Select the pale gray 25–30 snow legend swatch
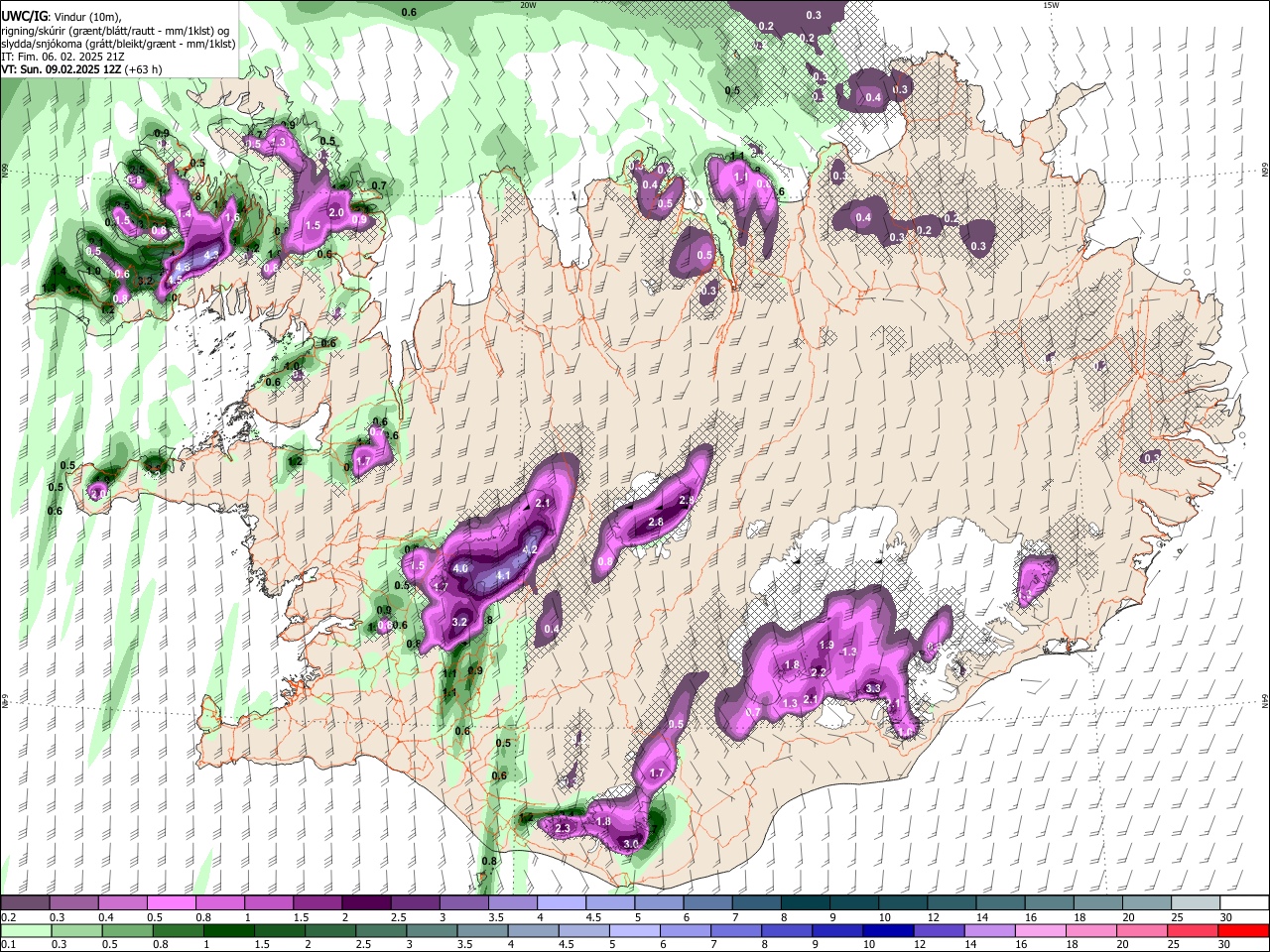Screen dimensions: 1270x952 pyautogui.click(x=1196, y=903)
